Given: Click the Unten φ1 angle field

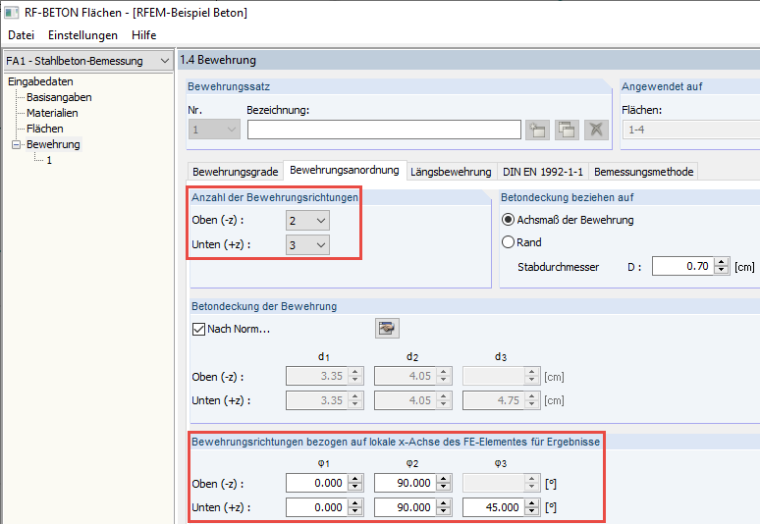Looking at the screenshot, I should [317, 507].
